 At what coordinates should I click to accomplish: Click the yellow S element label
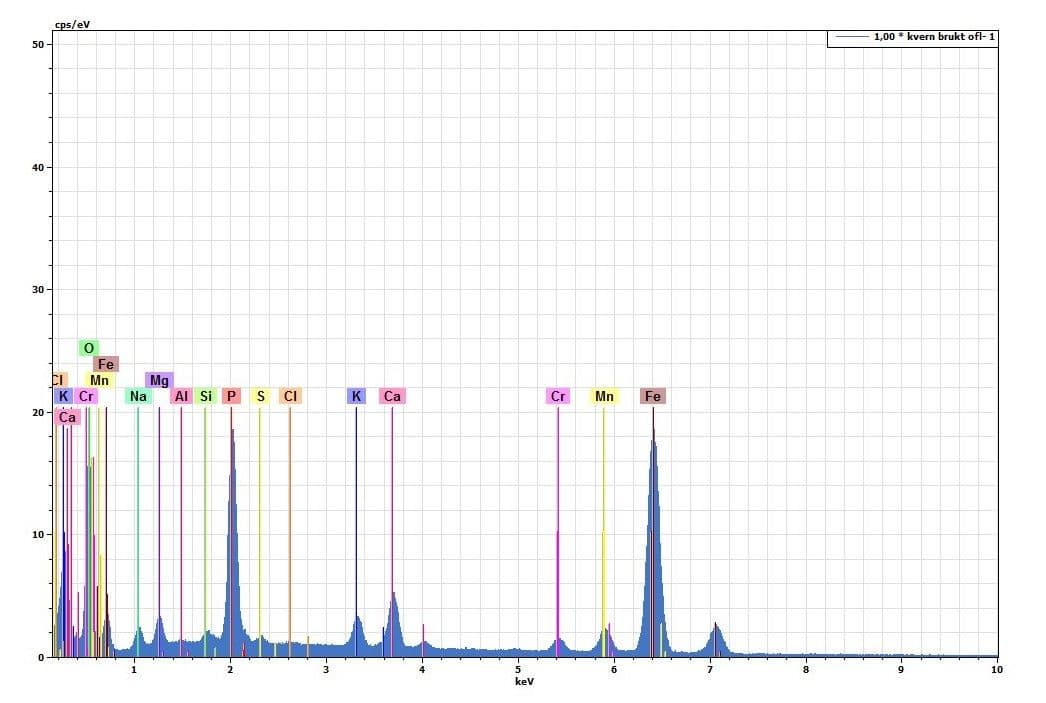pyautogui.click(x=260, y=396)
